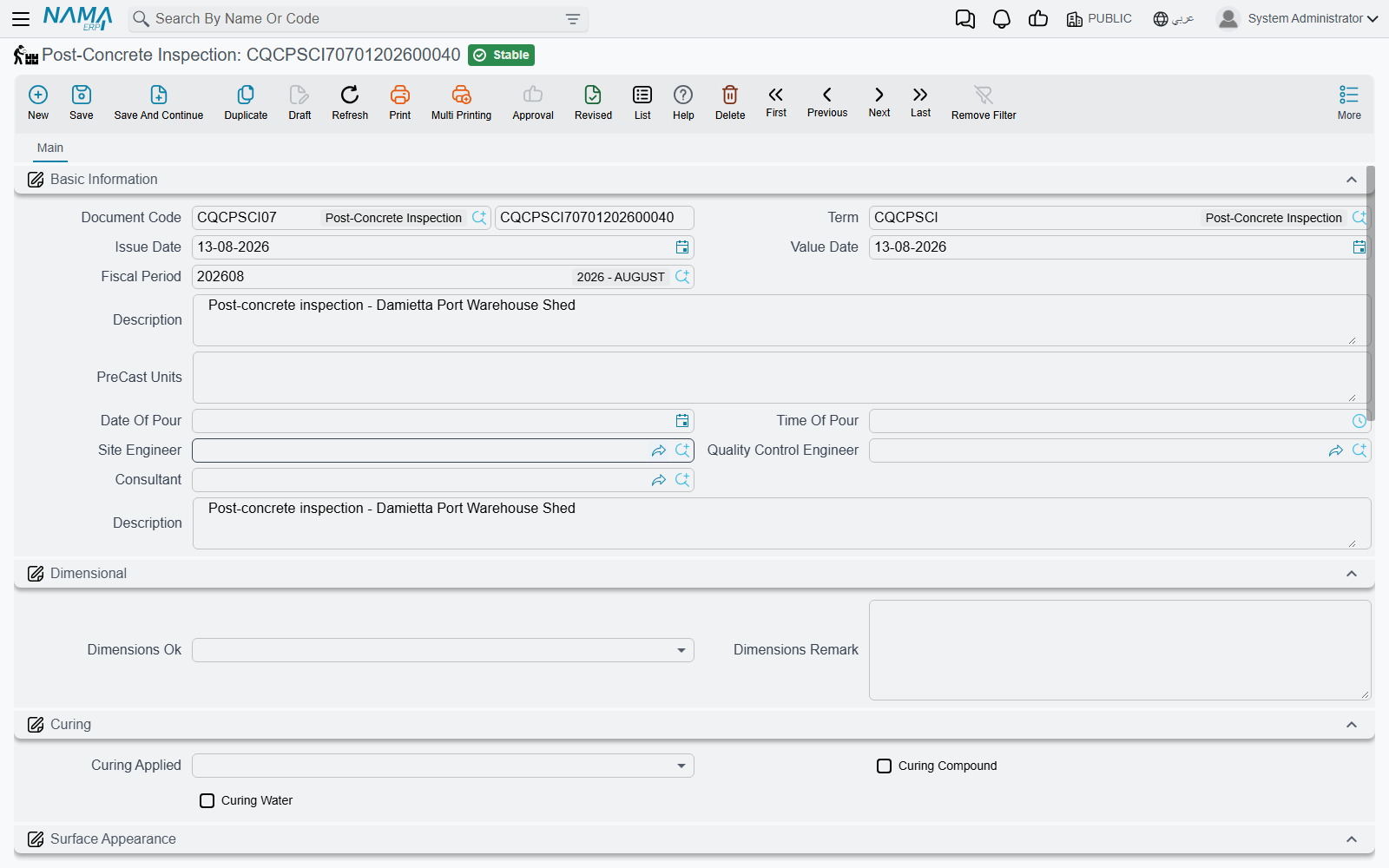Duplicate this inspection record
Viewport: 1389px width, 868px height.
[x=246, y=102]
